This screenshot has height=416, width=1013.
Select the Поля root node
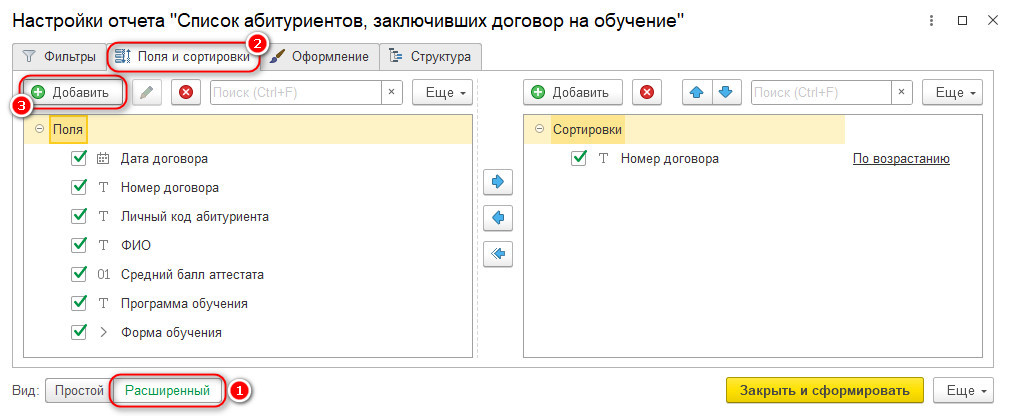(x=68, y=129)
